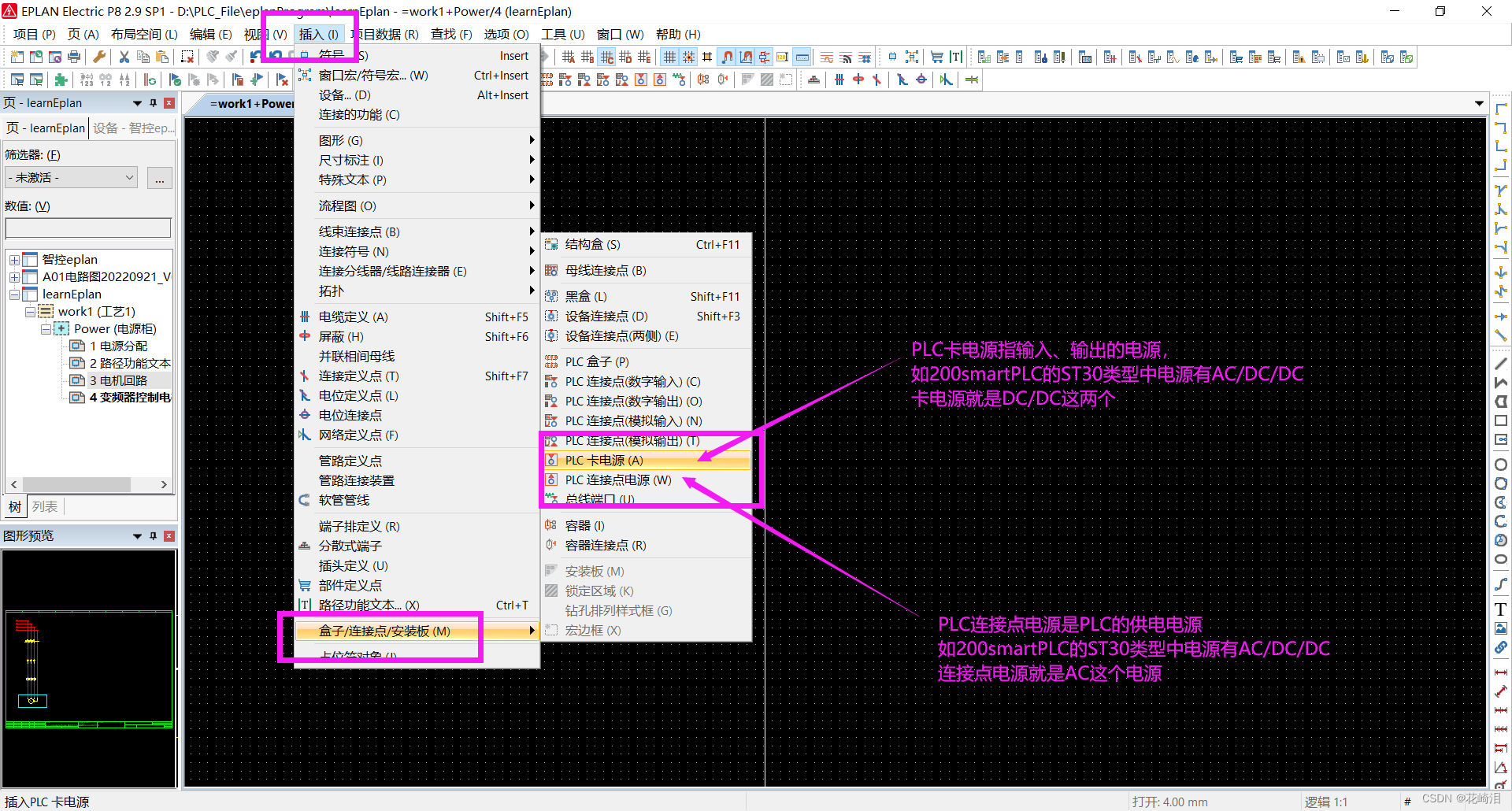Switch to the 列表 list tab

[45, 507]
